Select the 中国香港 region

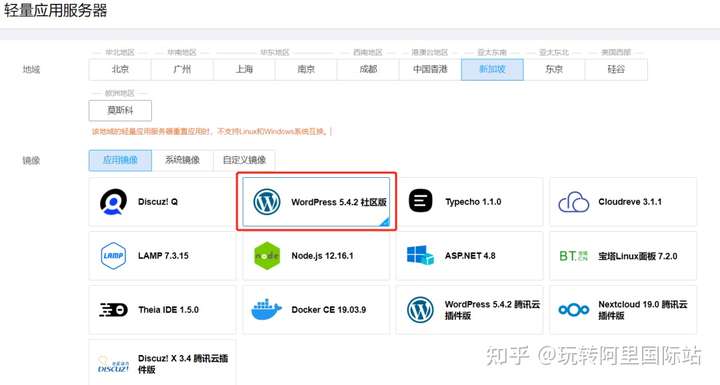coord(430,69)
